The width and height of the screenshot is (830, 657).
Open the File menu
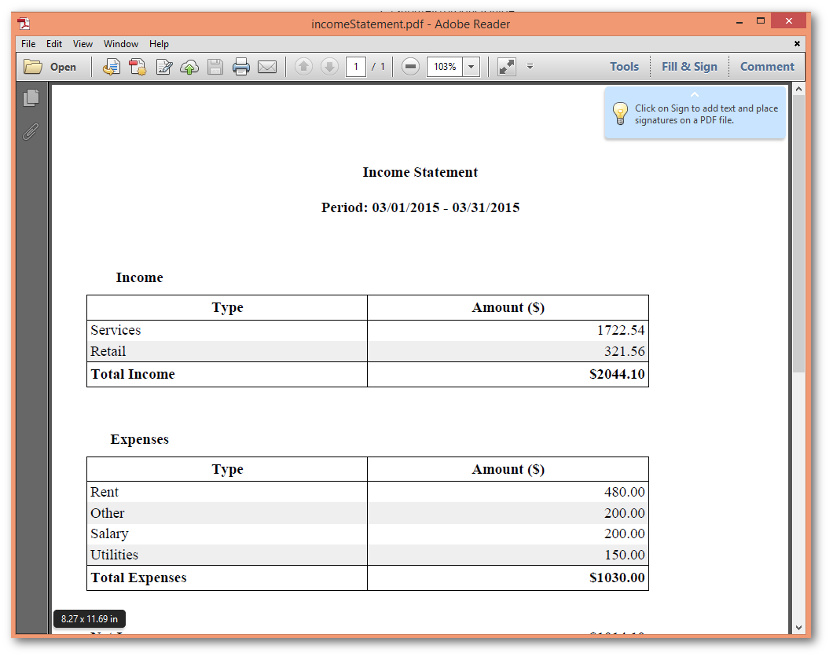click(28, 44)
